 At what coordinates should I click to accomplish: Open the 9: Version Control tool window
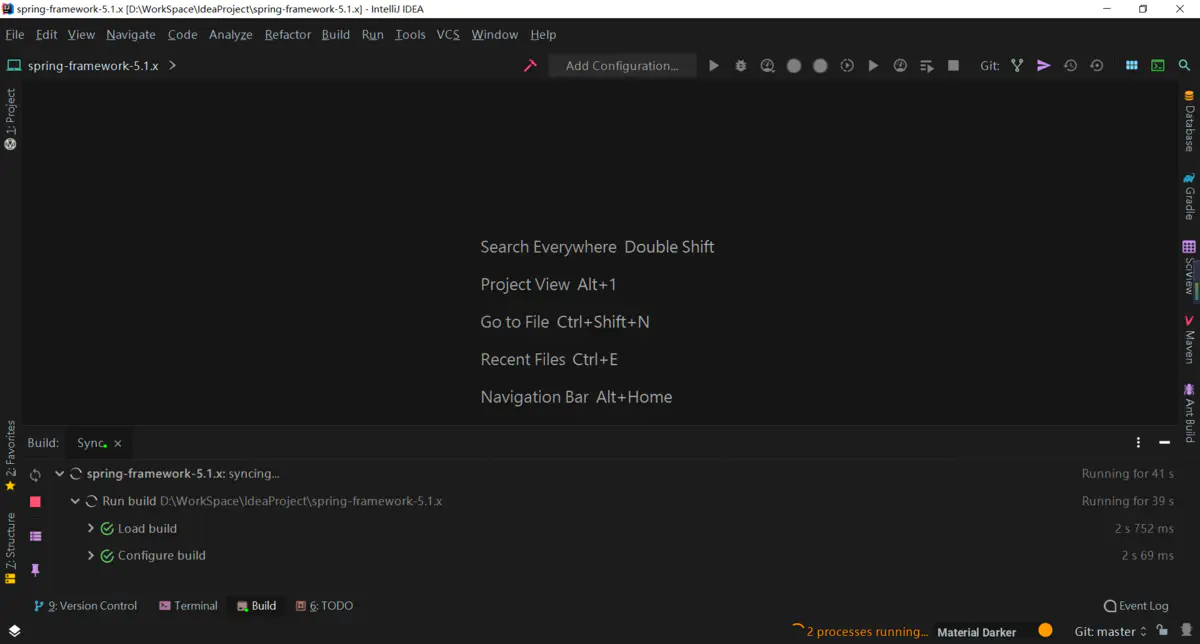pos(85,605)
